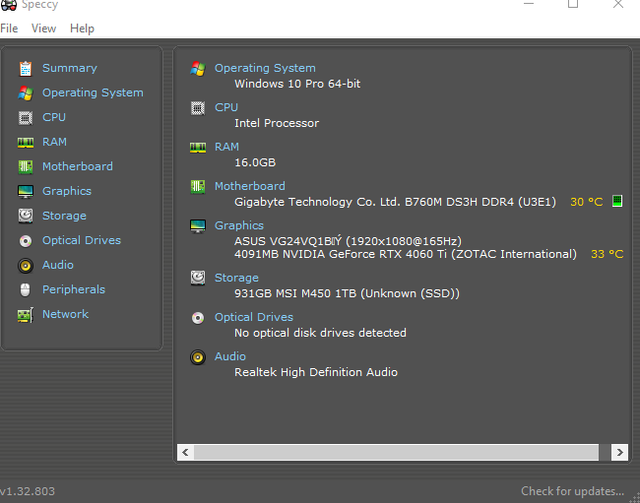
Task: Open Audio section in sidebar
Action: pyautogui.click(x=58, y=265)
